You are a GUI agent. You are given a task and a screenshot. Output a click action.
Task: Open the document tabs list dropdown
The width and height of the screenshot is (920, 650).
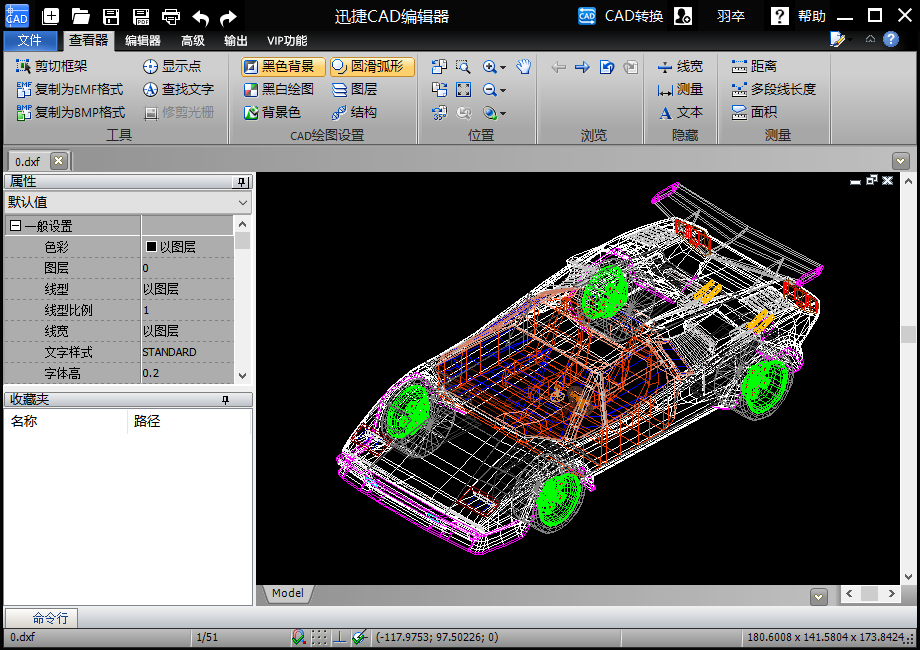[x=901, y=161]
